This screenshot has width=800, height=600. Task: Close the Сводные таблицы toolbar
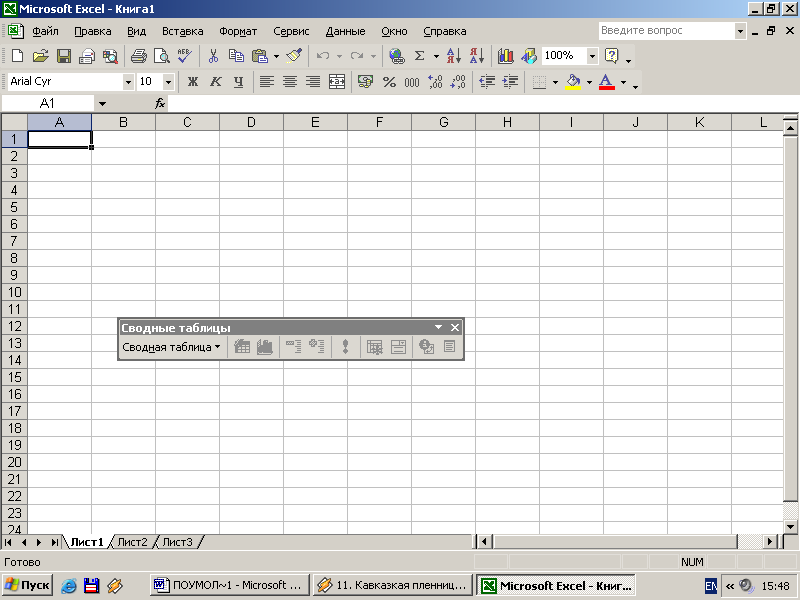pos(455,328)
